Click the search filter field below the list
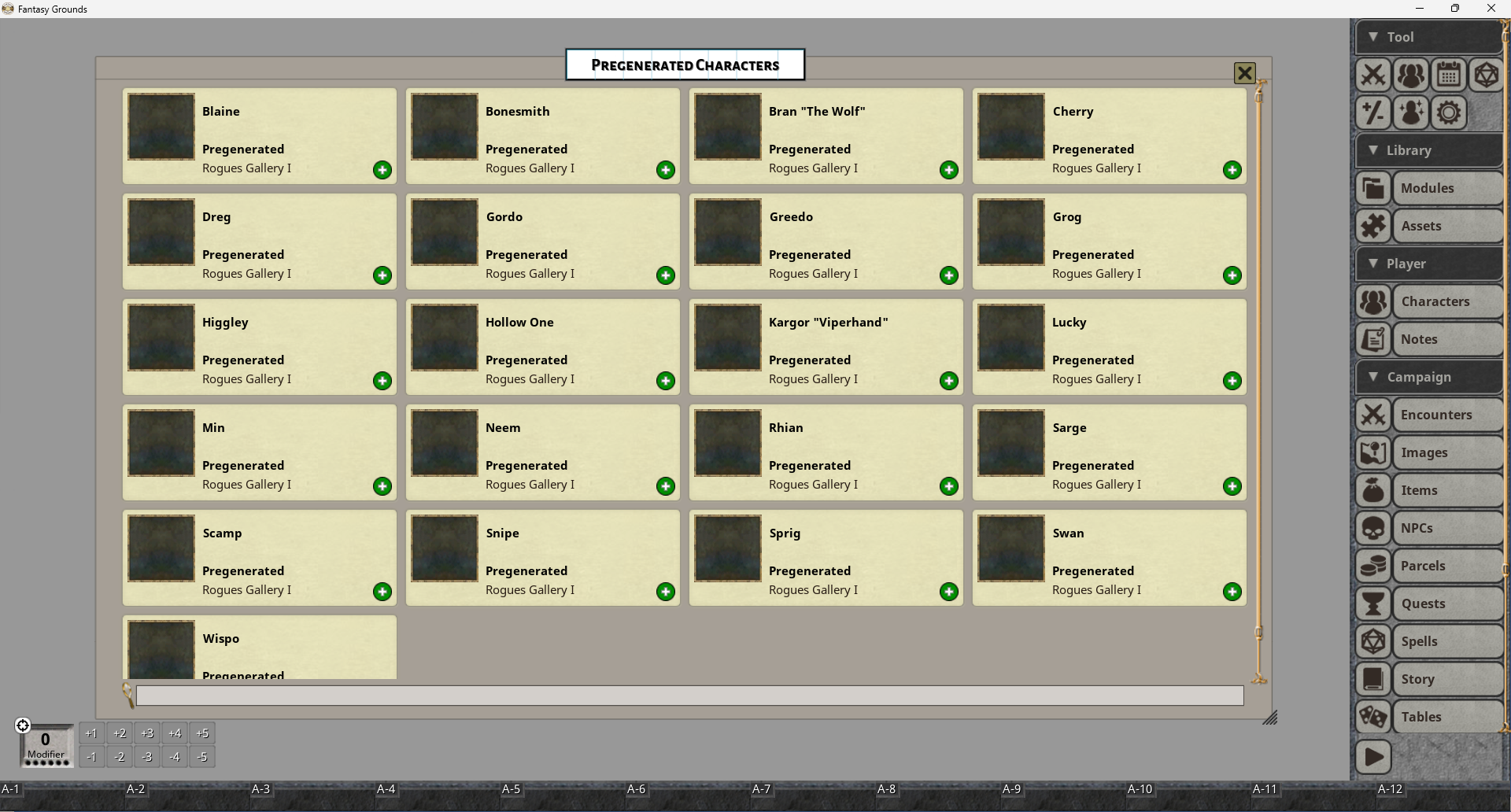 pos(689,696)
